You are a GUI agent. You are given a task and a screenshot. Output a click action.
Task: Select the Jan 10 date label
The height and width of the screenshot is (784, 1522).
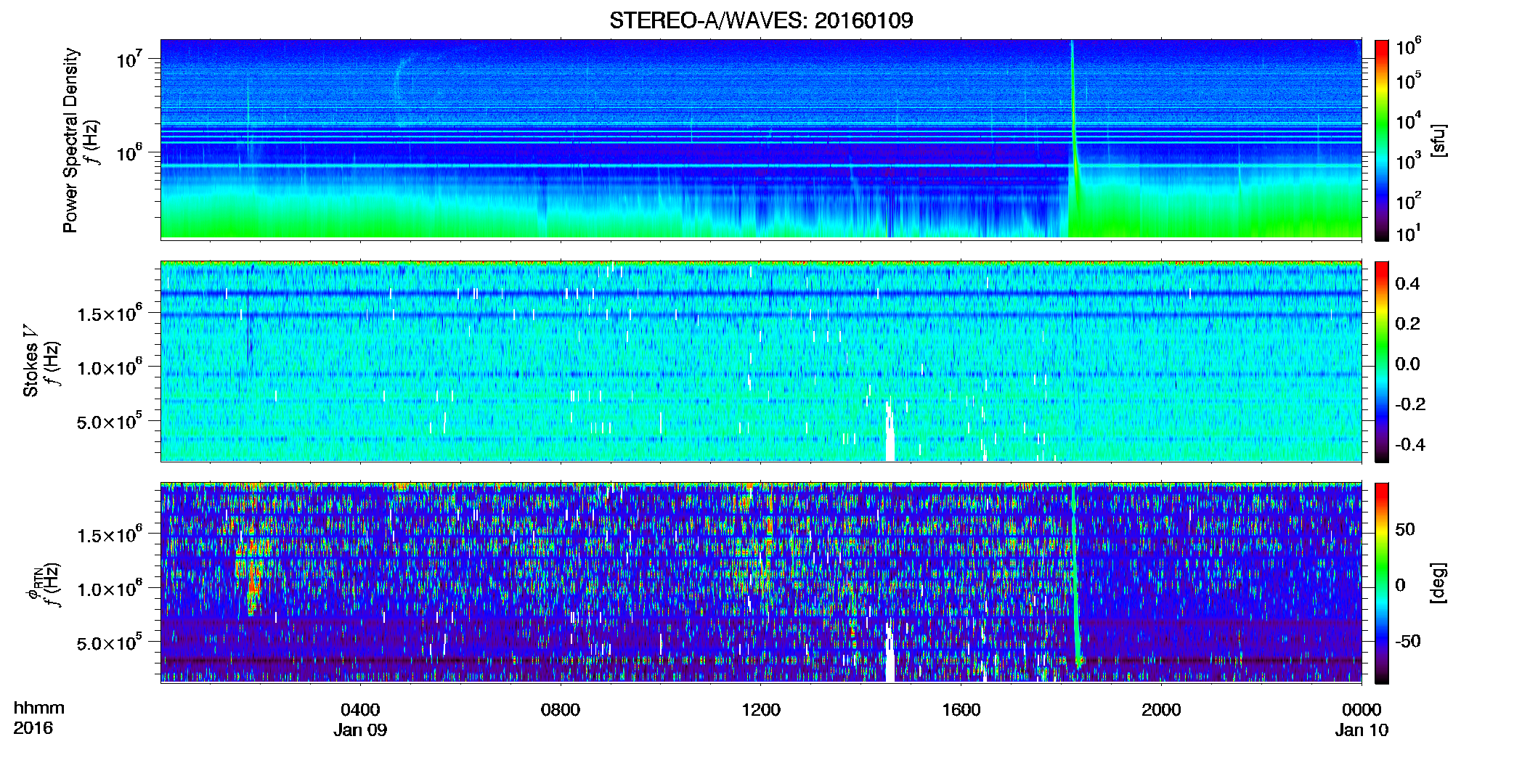[1362, 730]
